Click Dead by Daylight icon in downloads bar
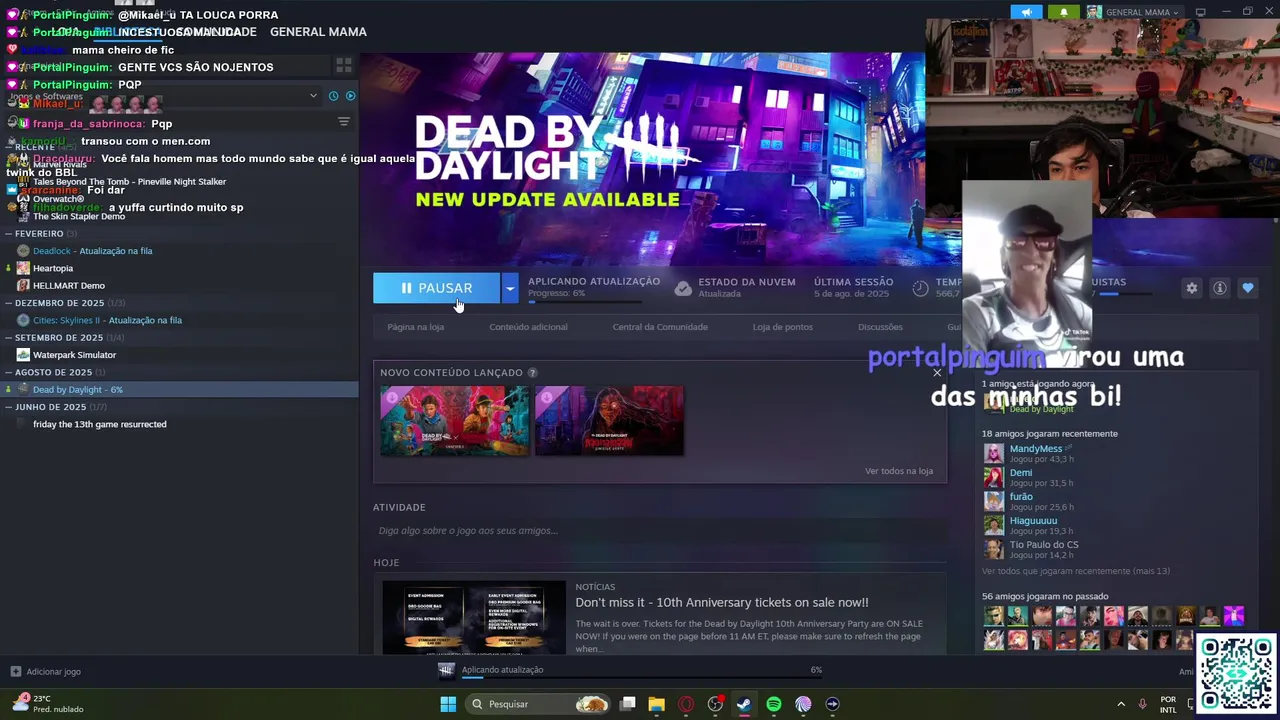This screenshot has height=720, width=1280. point(446,670)
